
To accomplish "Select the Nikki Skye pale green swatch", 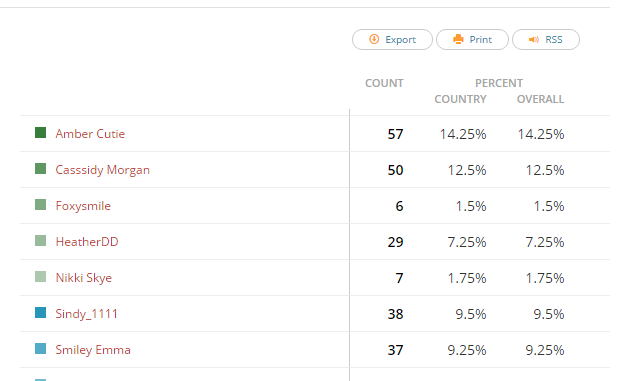I will [x=40, y=276].
